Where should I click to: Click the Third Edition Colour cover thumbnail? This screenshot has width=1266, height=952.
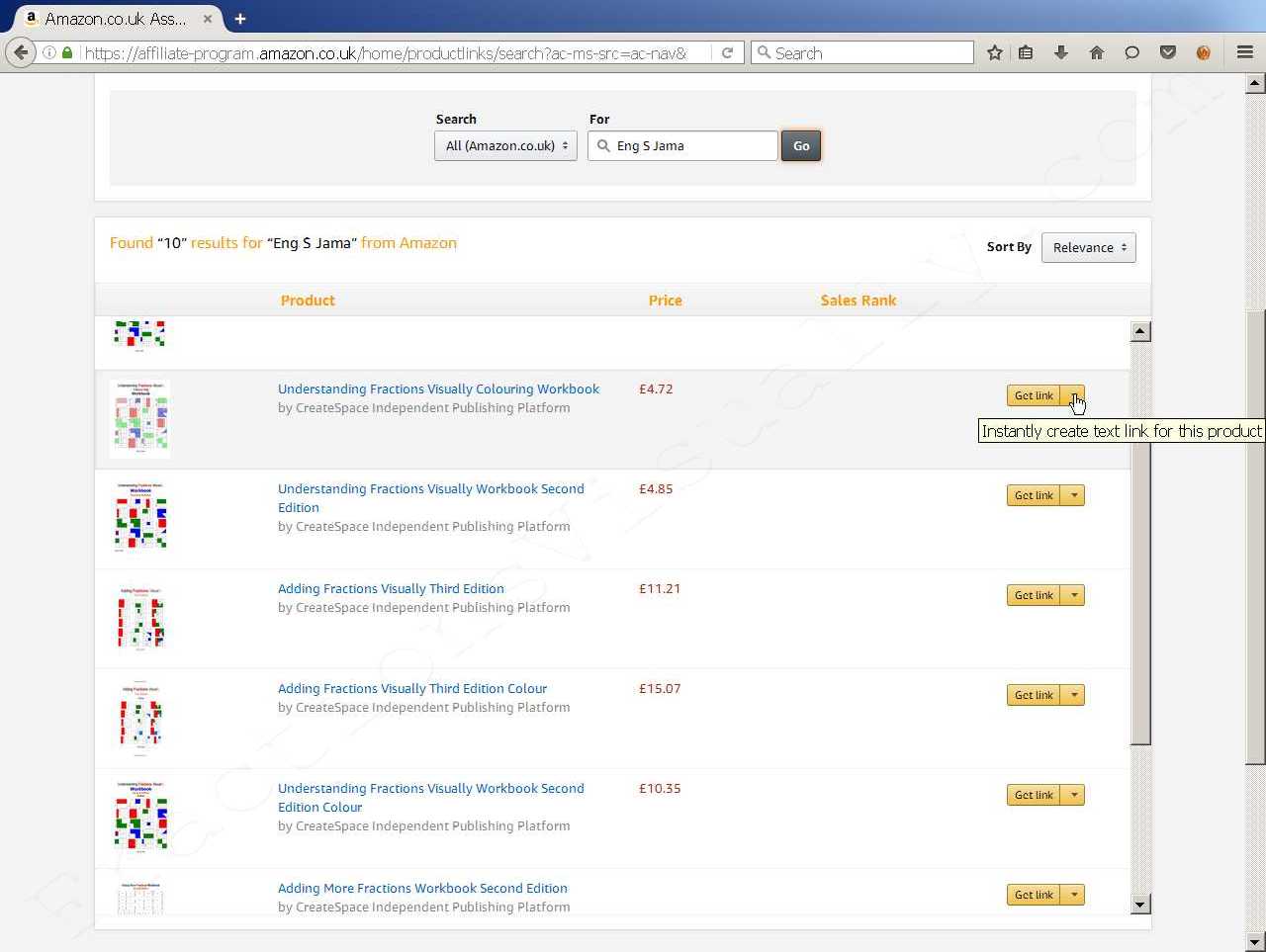140,718
